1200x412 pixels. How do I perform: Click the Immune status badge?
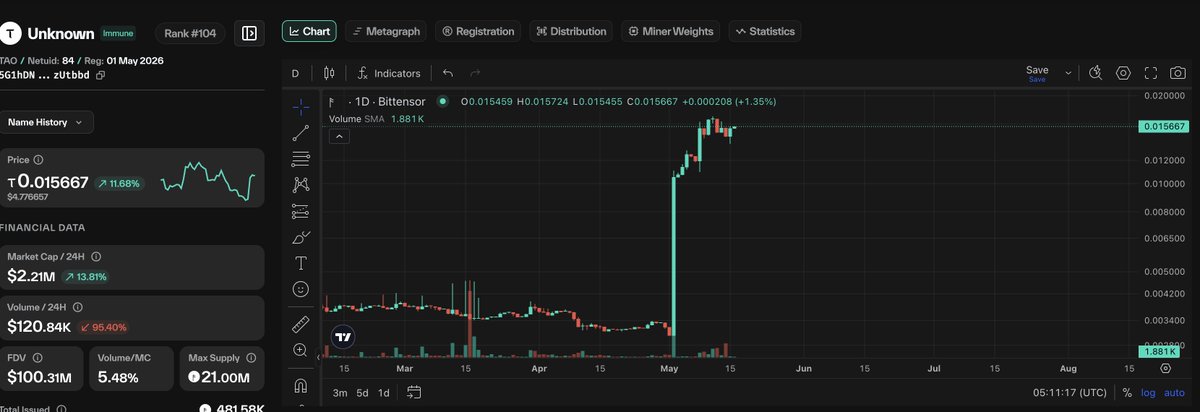click(x=118, y=33)
